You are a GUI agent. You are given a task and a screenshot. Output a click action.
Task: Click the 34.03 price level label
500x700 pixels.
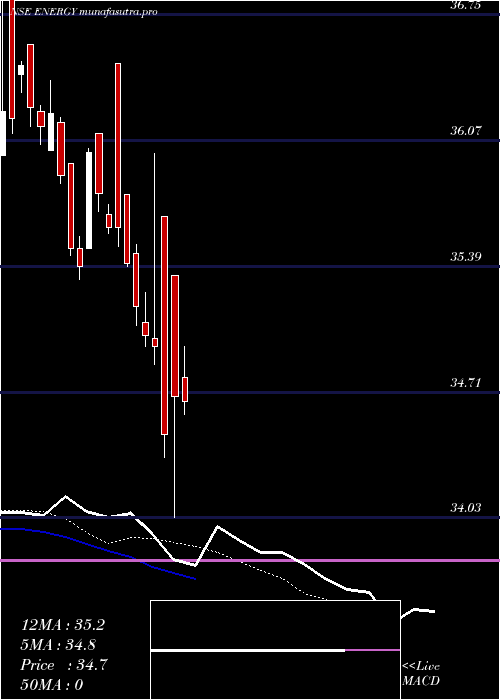coord(466,508)
